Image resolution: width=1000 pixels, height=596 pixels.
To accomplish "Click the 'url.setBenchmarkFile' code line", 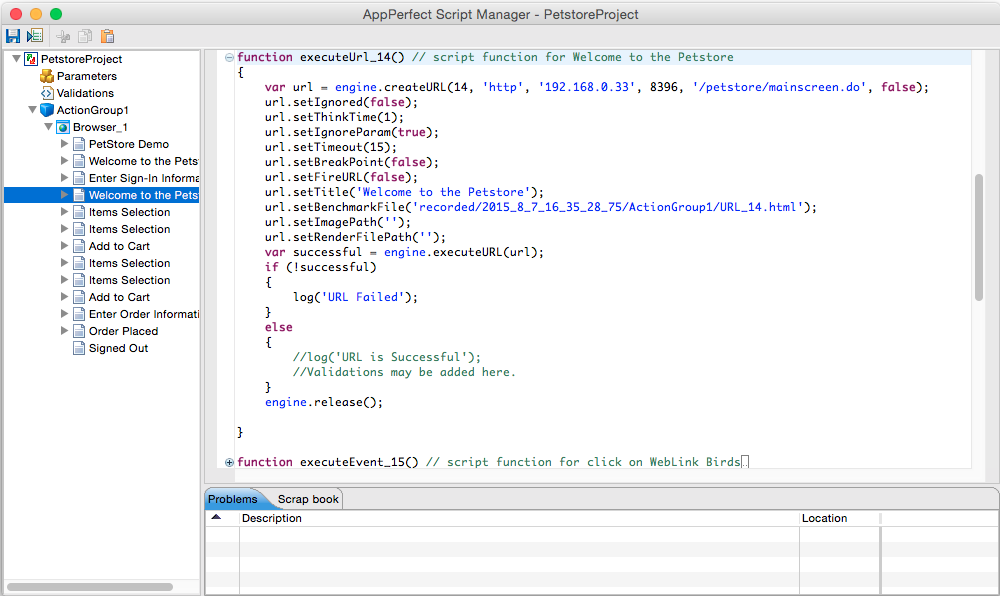I will pyautogui.click(x=541, y=207).
